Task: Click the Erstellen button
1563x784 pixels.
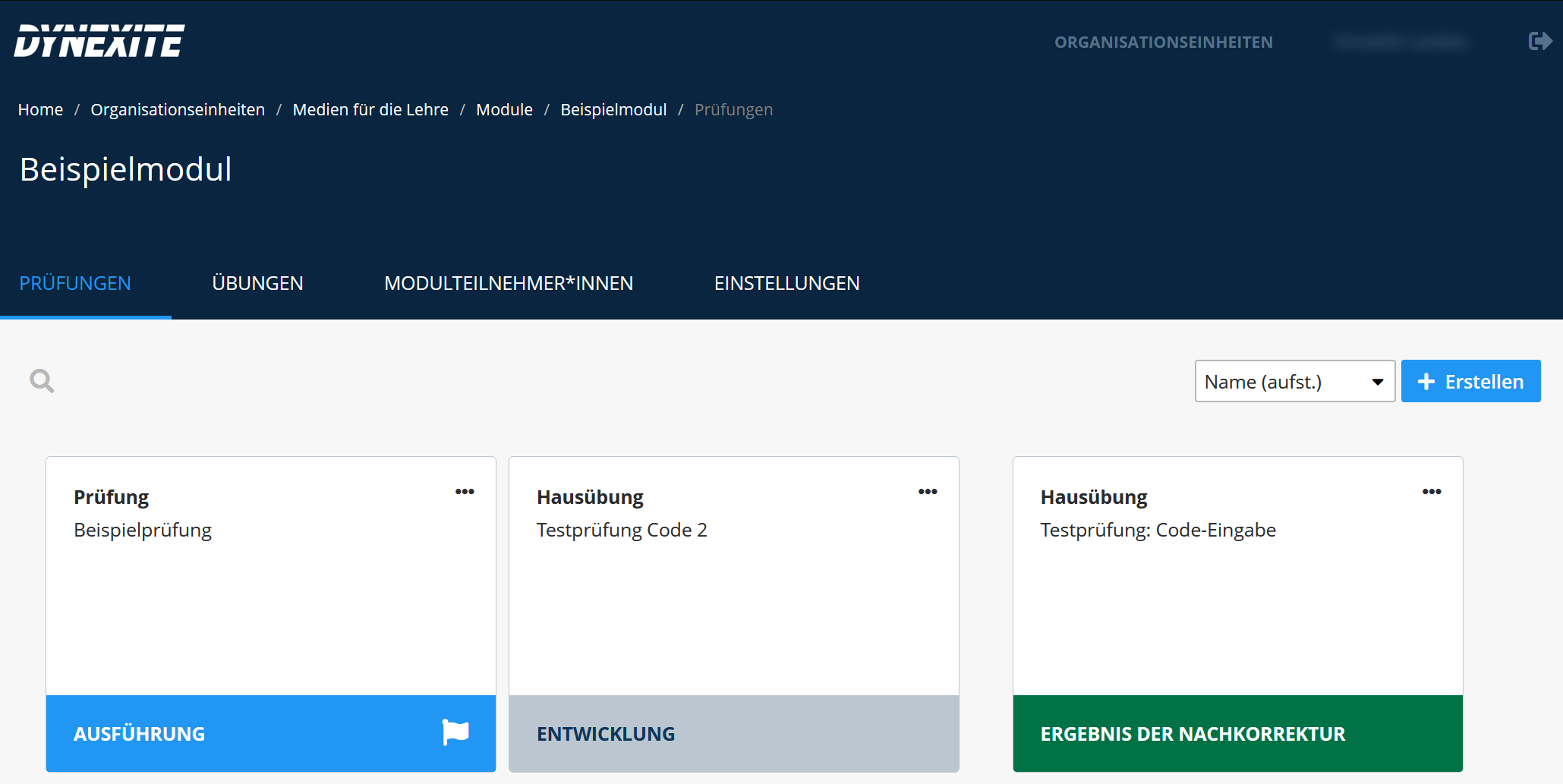Action: (1470, 381)
